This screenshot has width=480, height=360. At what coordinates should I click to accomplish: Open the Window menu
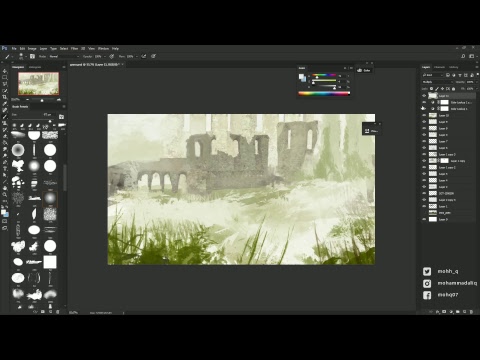(x=103, y=49)
